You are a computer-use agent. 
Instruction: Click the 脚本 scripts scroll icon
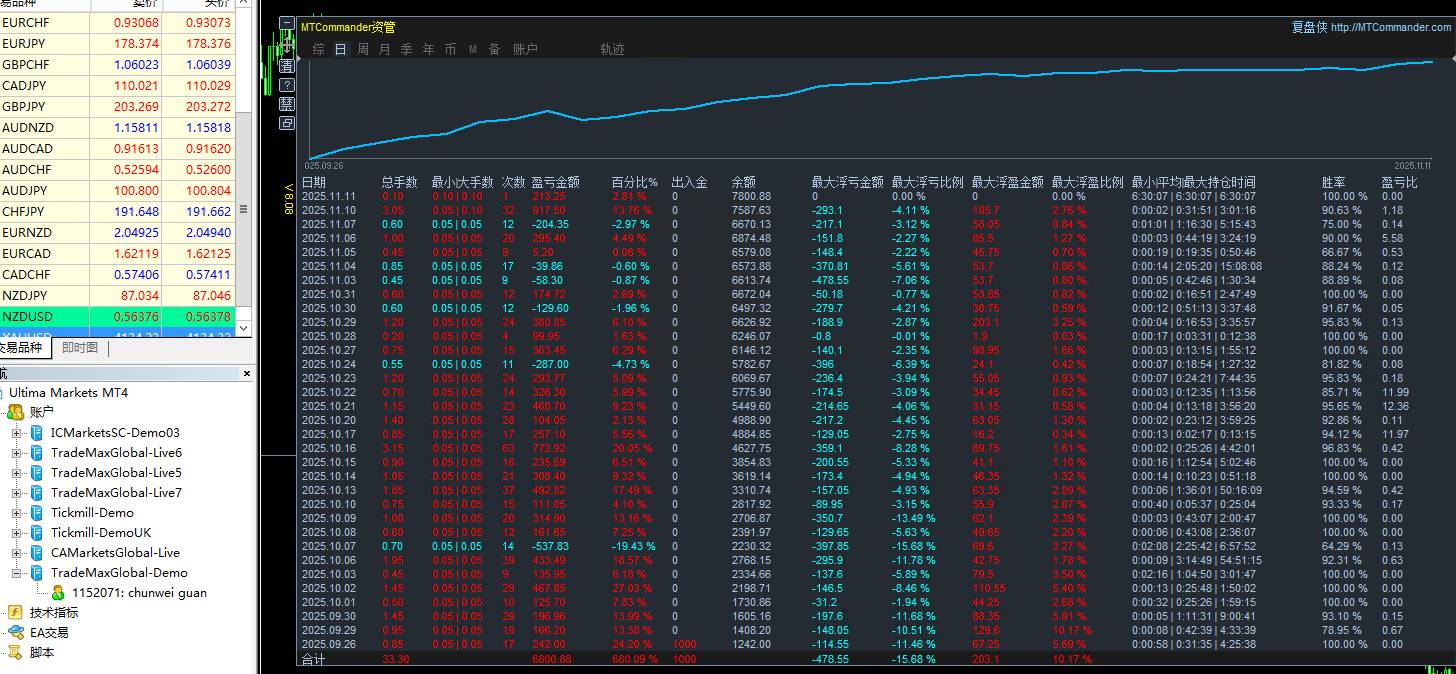pos(15,652)
